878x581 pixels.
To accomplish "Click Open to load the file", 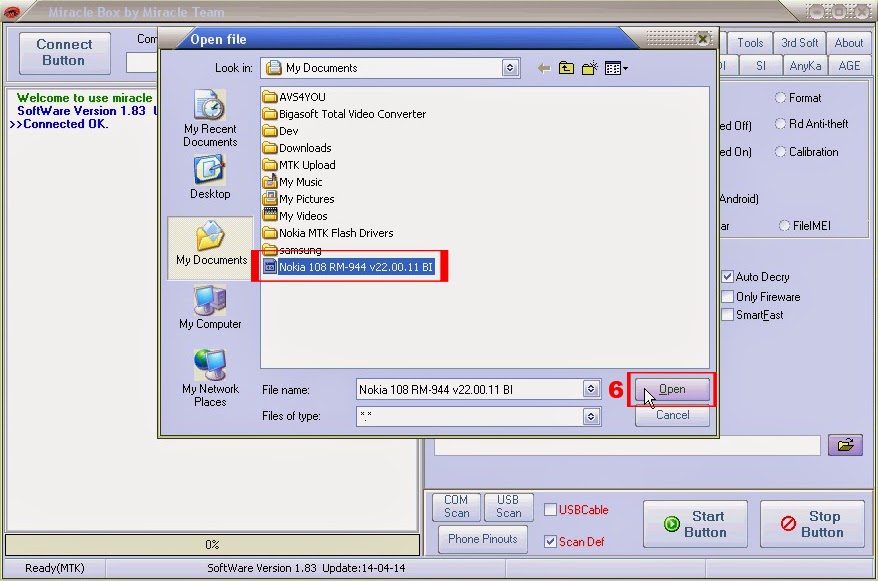I will point(672,389).
